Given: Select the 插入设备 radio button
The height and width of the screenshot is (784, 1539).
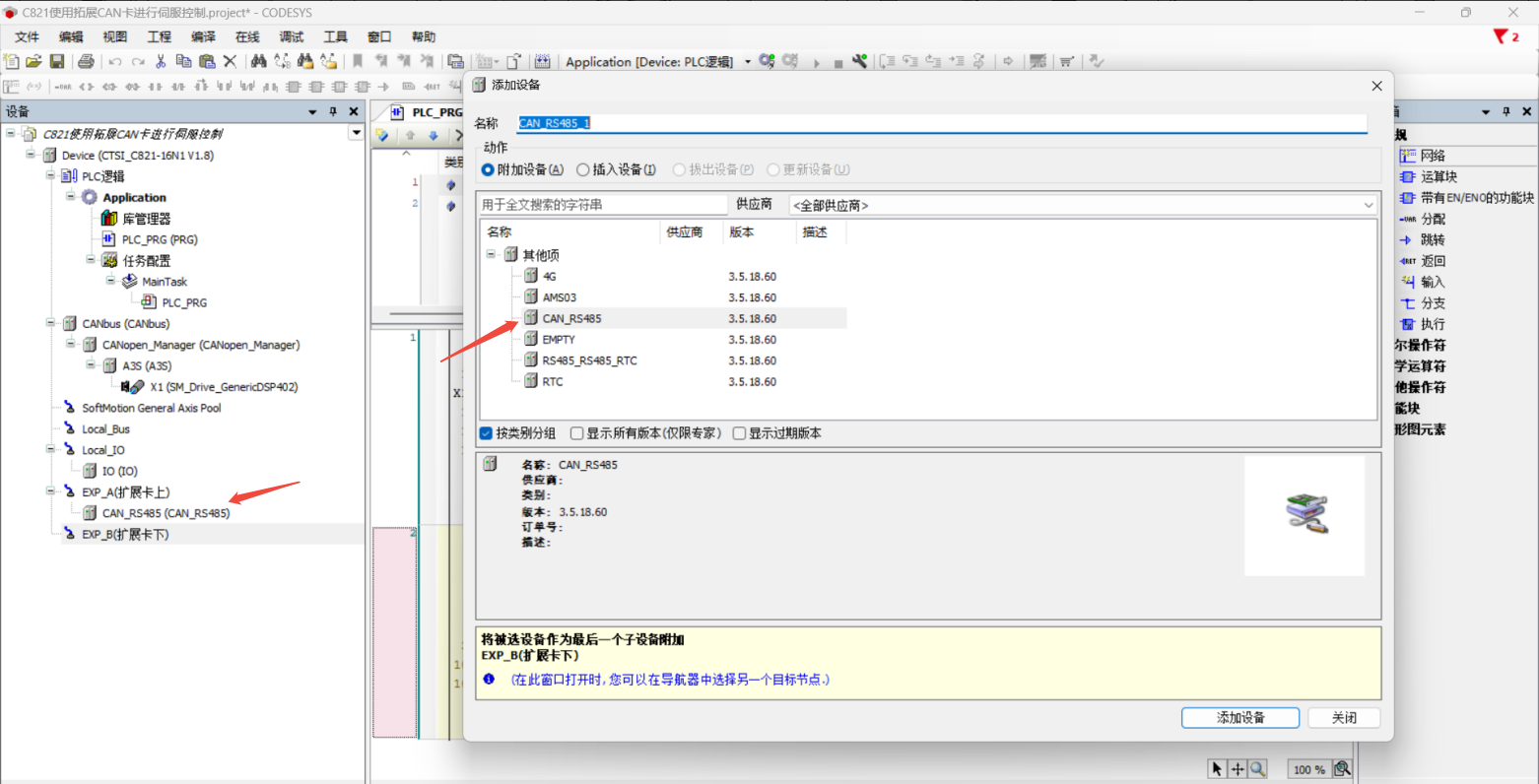Looking at the screenshot, I should click(583, 169).
